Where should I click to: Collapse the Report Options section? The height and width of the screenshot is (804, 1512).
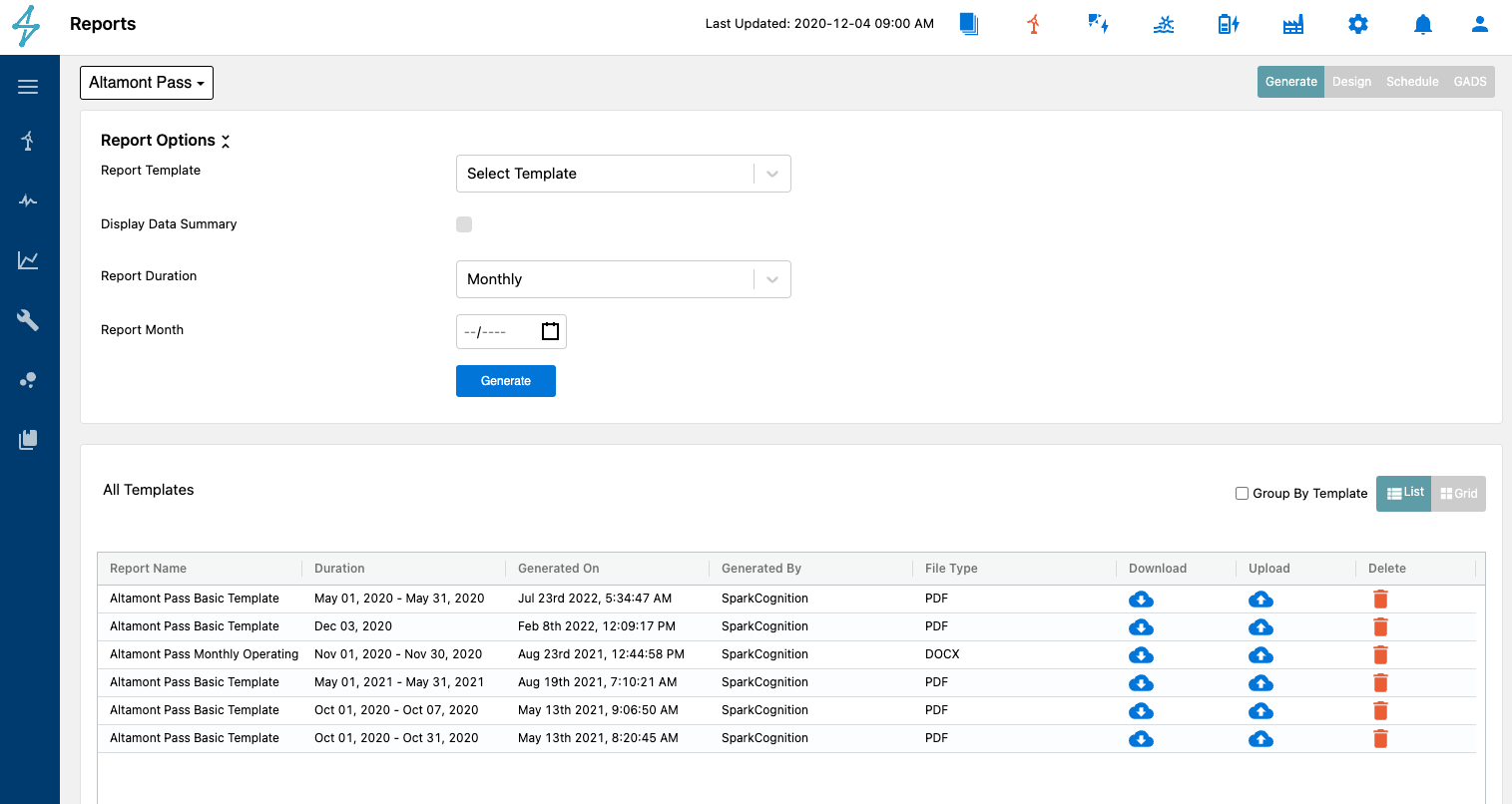click(x=226, y=141)
